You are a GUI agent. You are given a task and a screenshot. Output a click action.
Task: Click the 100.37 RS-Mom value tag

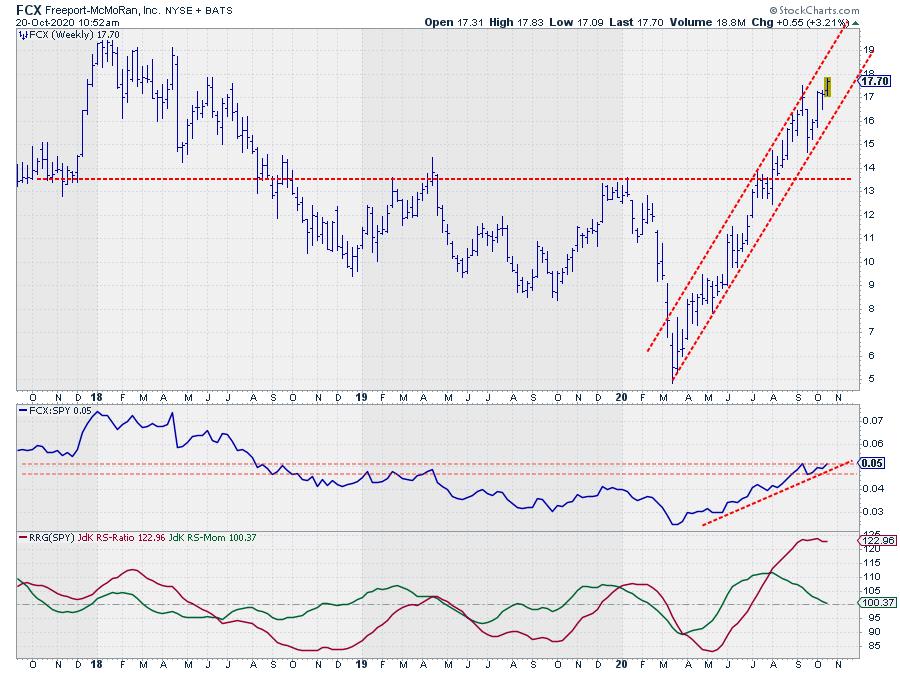[x=872, y=603]
